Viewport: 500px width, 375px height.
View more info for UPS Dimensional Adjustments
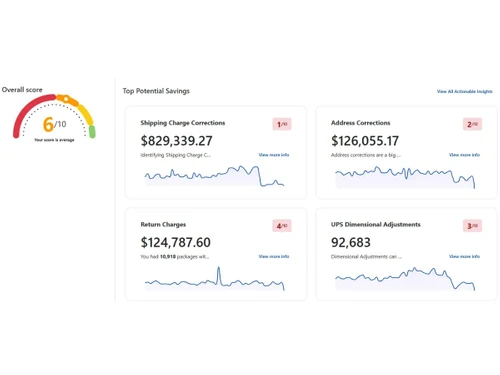pos(464,257)
